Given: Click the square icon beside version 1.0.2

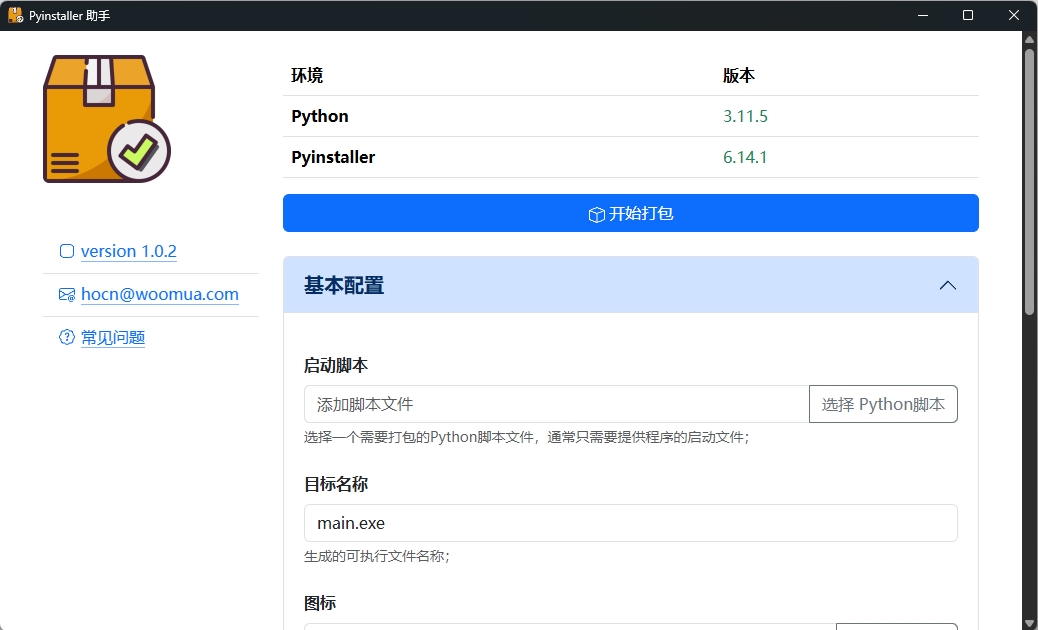Looking at the screenshot, I should click(x=67, y=251).
